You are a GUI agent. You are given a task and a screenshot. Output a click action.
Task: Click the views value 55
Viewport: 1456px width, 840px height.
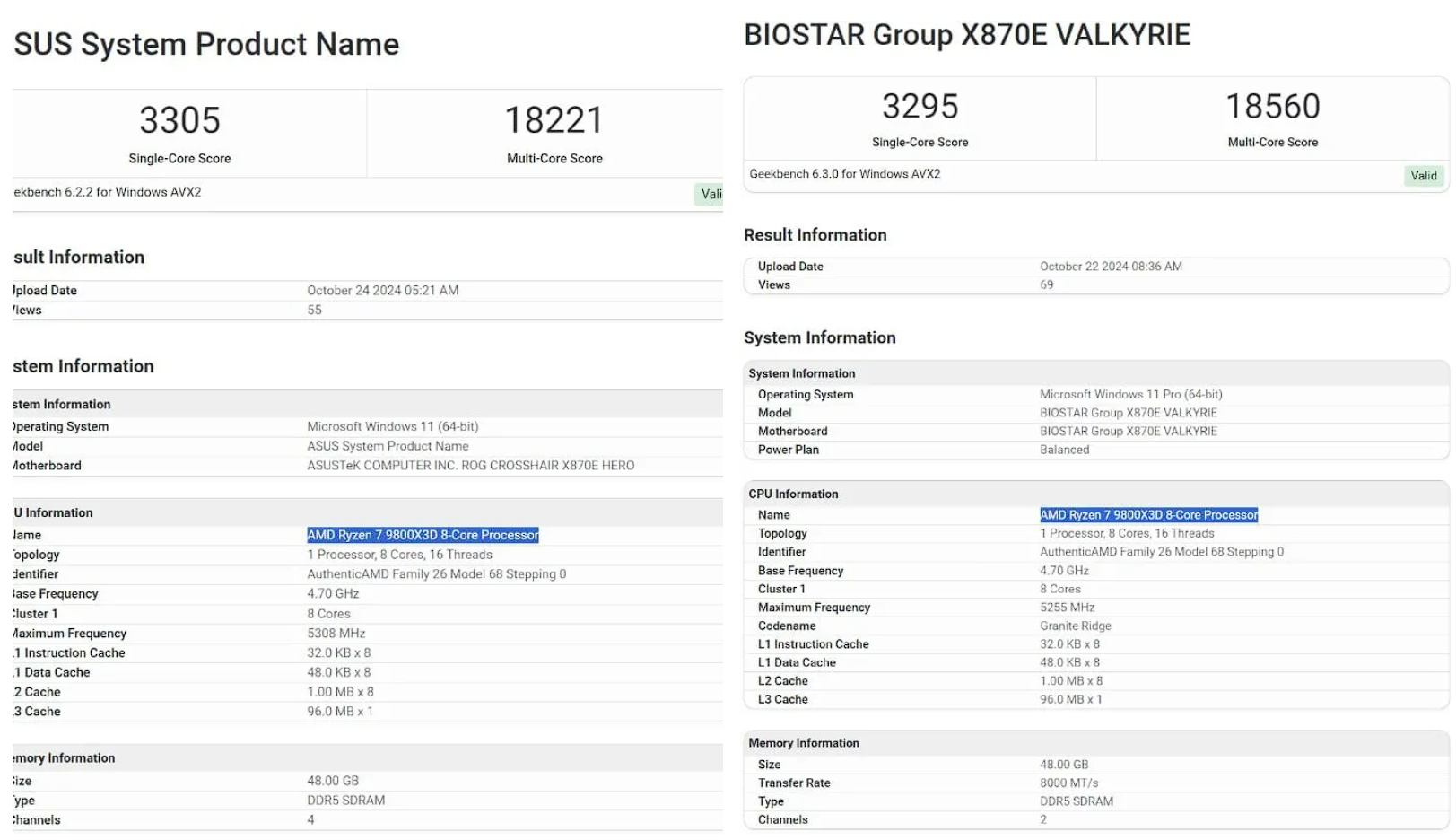point(314,311)
